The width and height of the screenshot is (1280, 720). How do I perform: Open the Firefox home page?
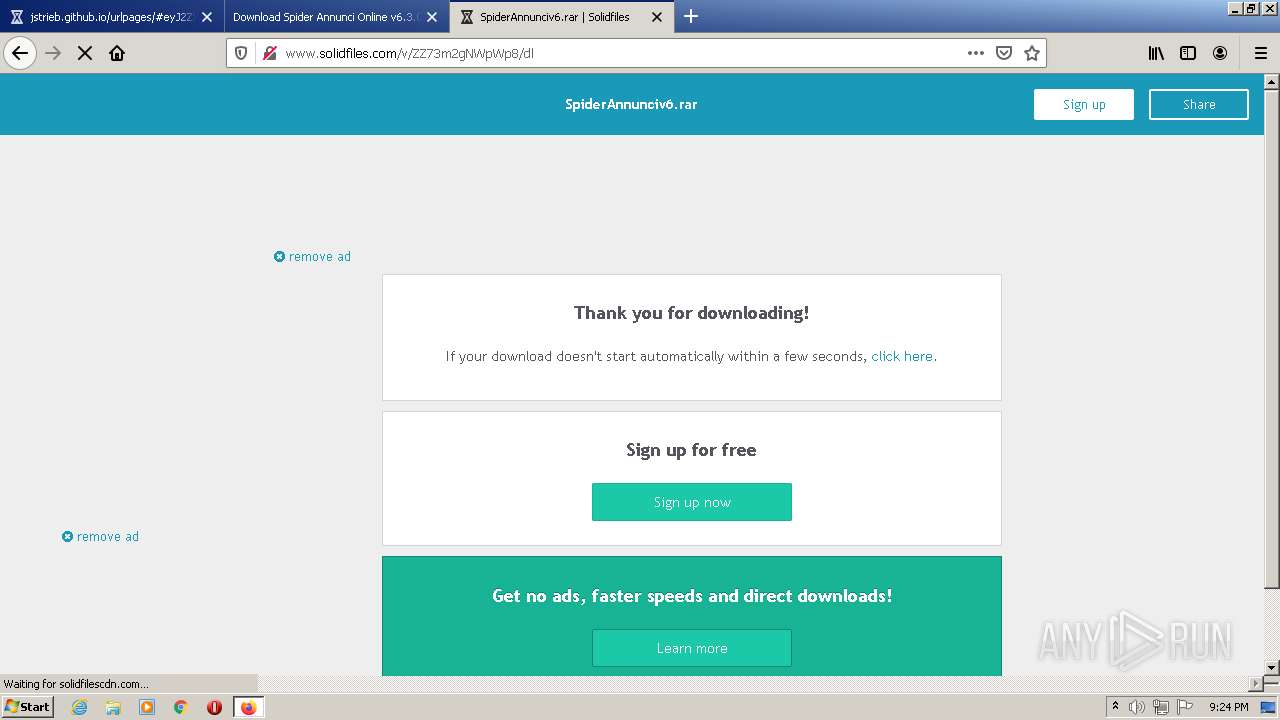(x=117, y=53)
